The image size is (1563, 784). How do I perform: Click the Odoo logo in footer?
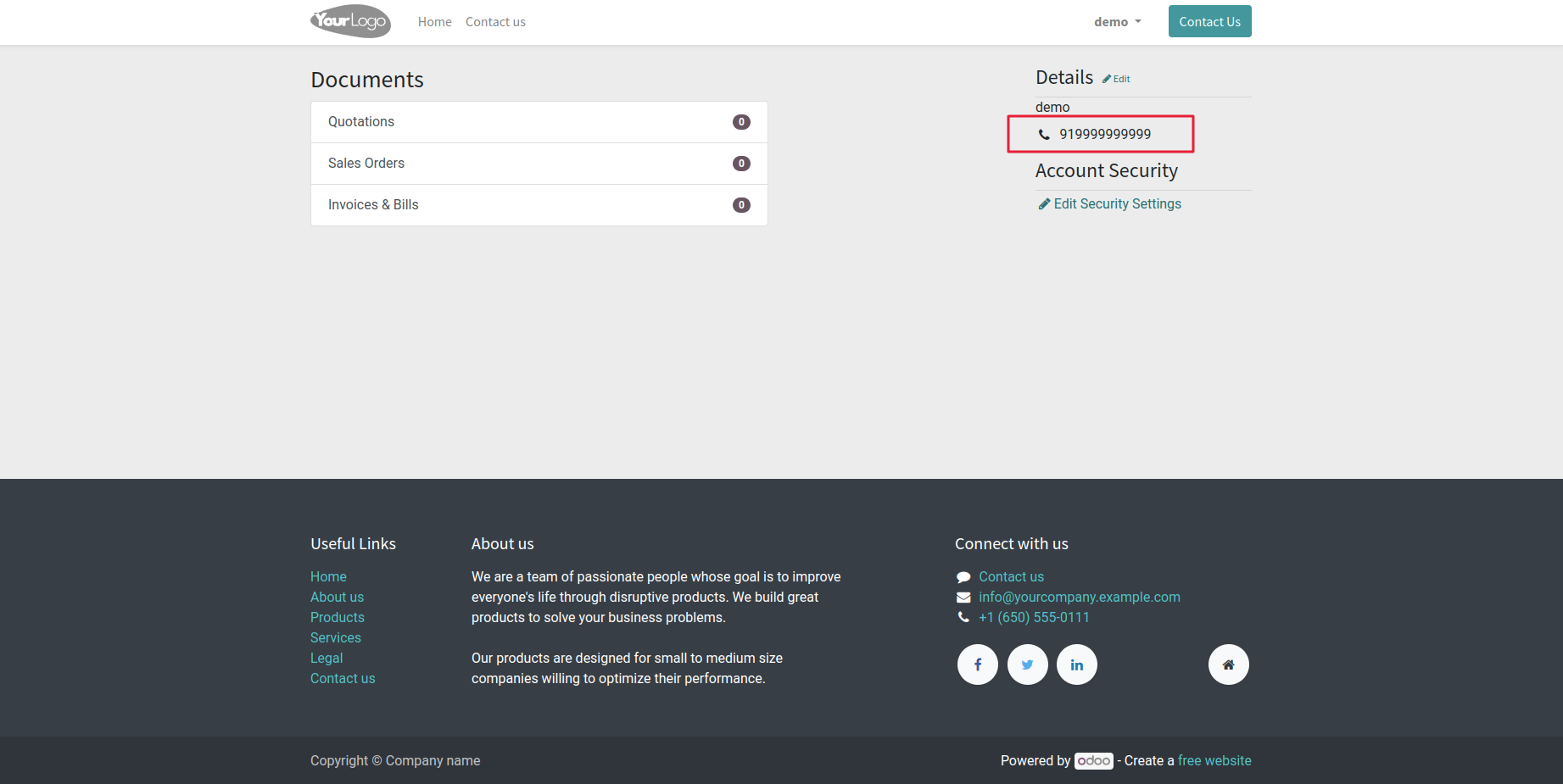[1093, 761]
